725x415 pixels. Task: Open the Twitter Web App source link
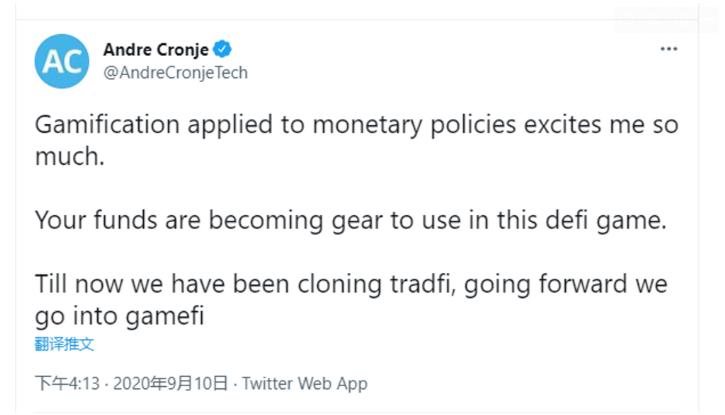pos(305,383)
